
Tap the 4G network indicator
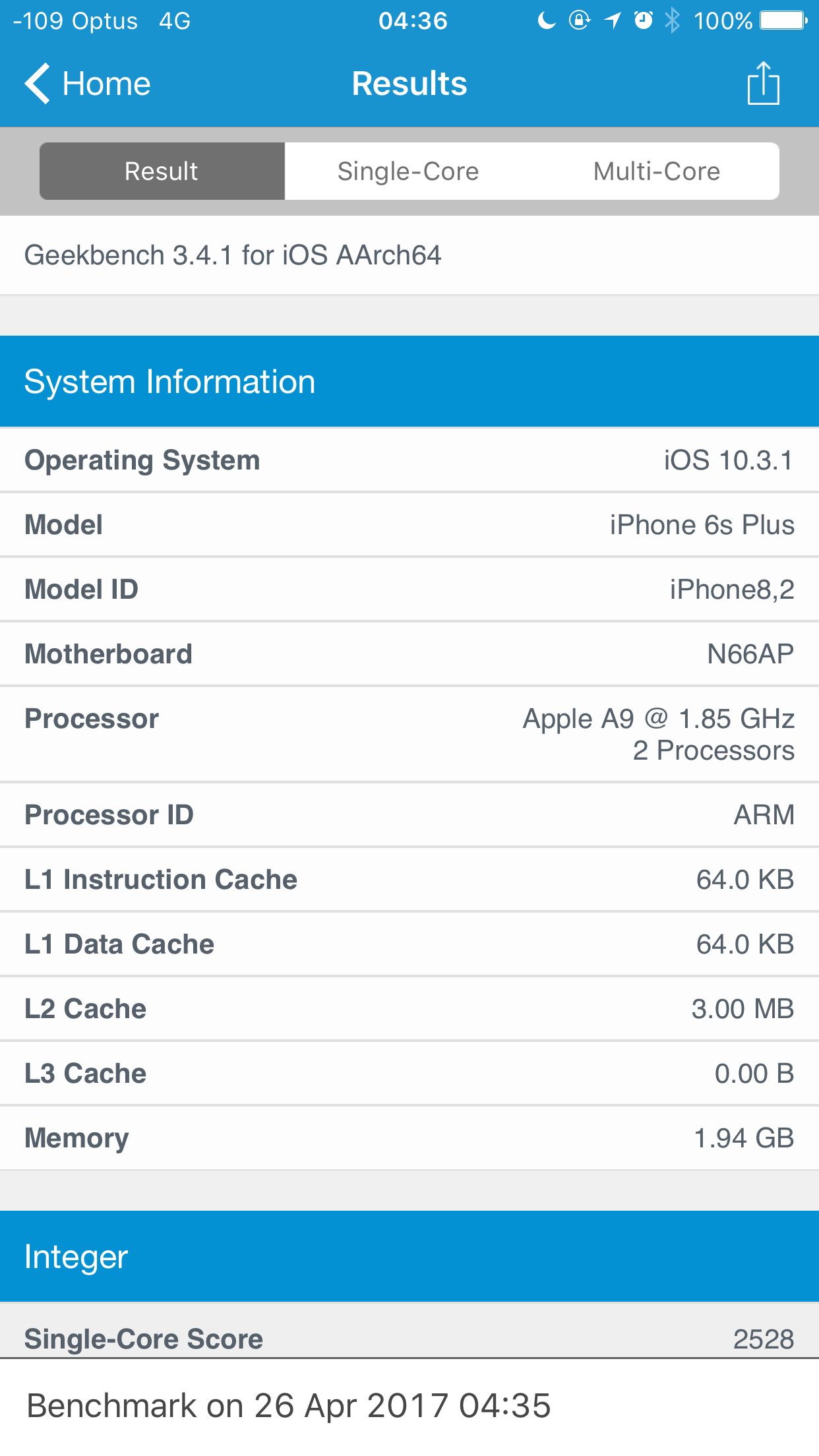tap(175, 20)
